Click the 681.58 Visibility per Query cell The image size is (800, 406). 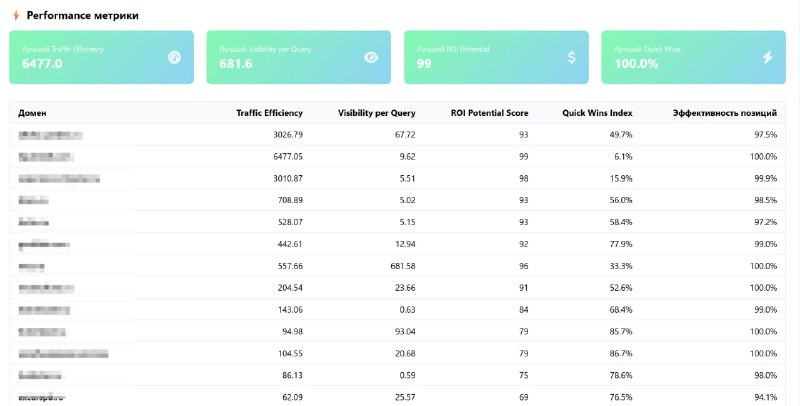(403, 266)
